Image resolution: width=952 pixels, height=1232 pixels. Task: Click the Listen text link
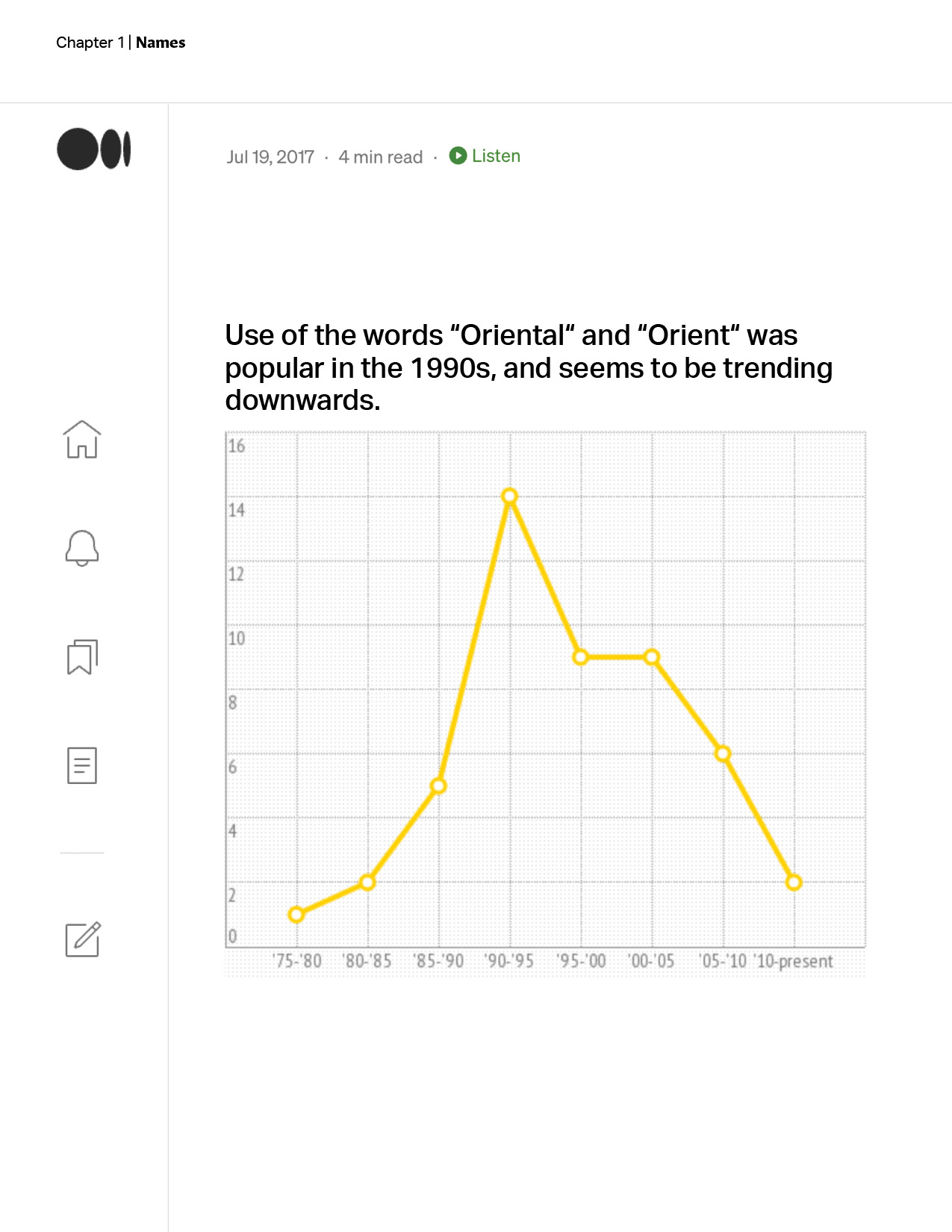point(496,156)
